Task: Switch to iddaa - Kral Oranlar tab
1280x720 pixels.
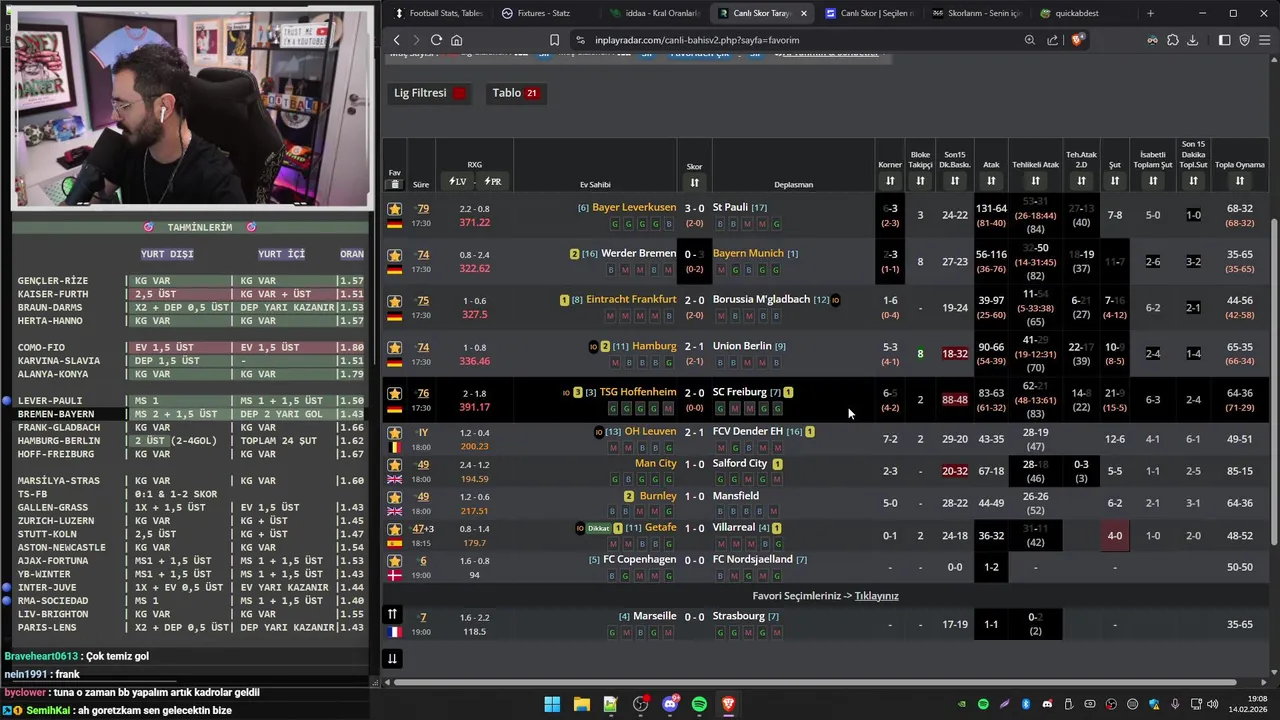Action: [654, 13]
